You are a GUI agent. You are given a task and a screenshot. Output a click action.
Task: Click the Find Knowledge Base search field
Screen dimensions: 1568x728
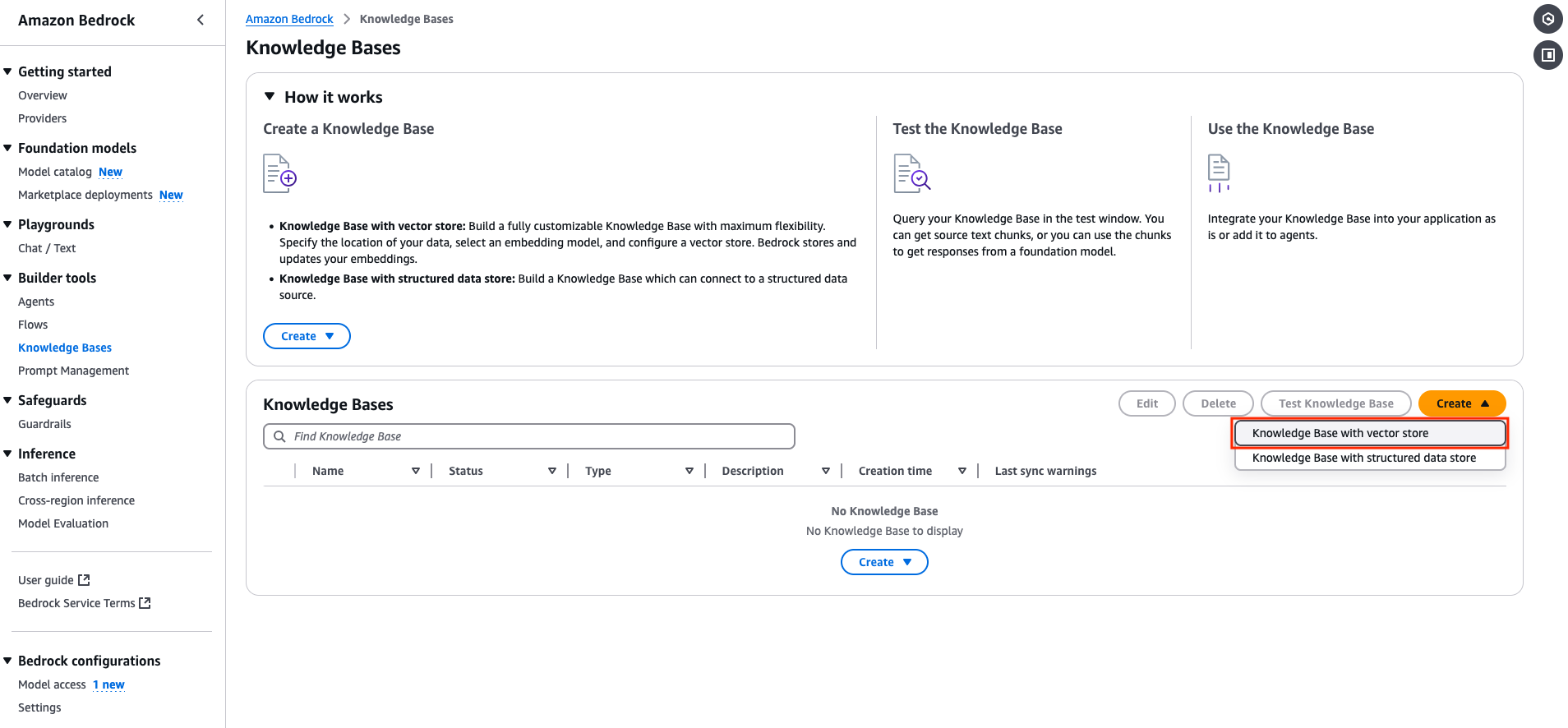pos(529,436)
